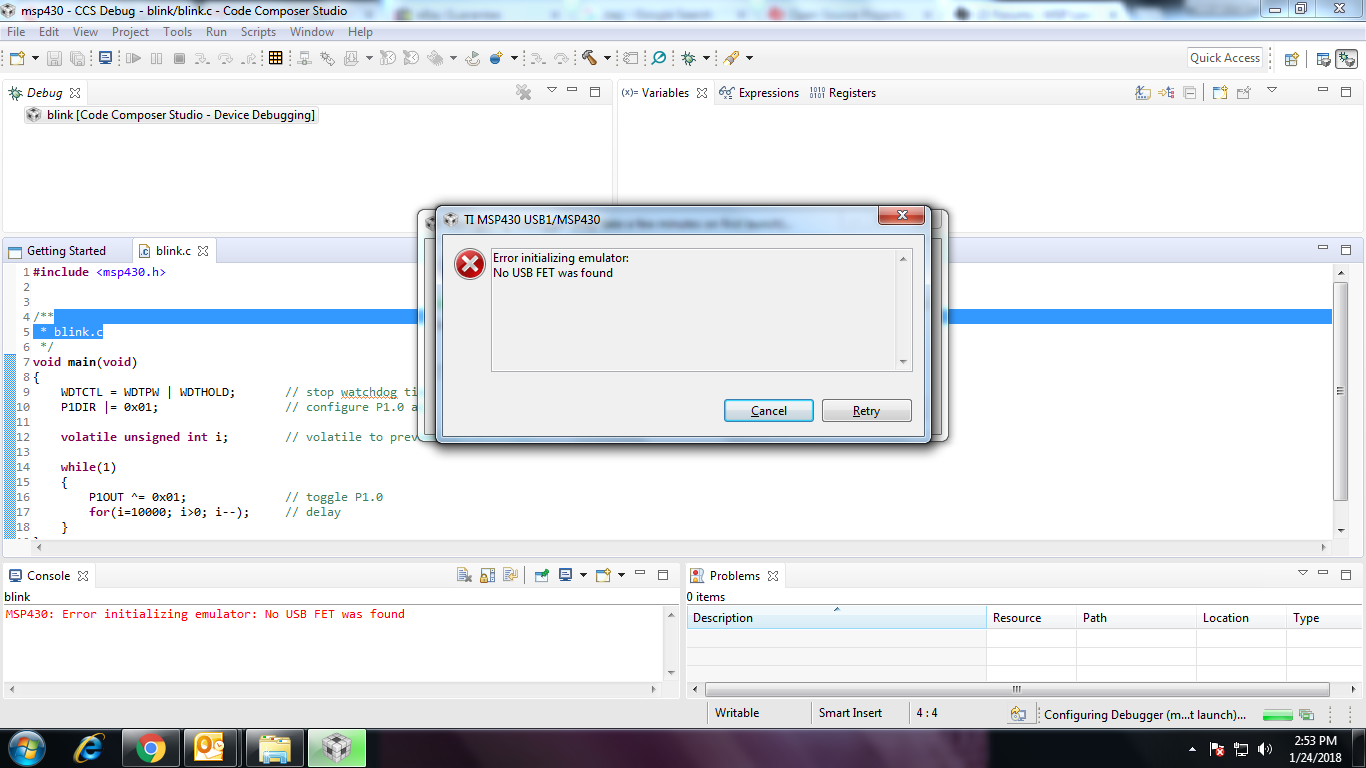
Task: Click the Pin Console icon
Action: pos(541,575)
